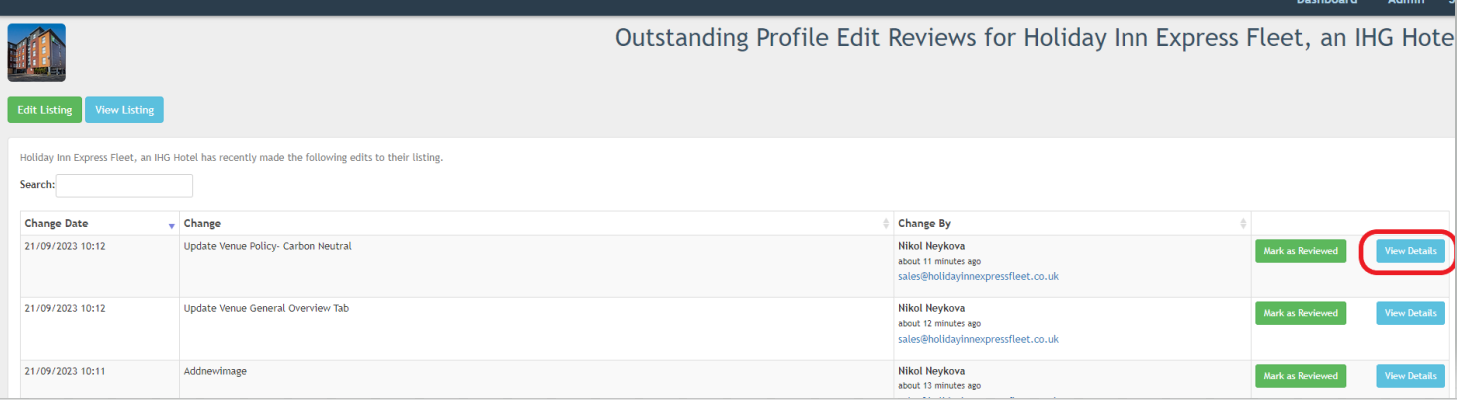This screenshot has height=400, width=1457.
Task: Sort by Change Date column header
Action: point(99,223)
